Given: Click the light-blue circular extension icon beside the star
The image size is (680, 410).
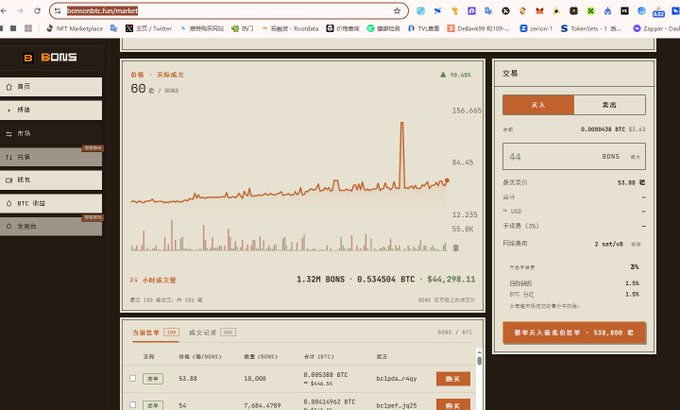Looking at the screenshot, I should pos(421,11).
